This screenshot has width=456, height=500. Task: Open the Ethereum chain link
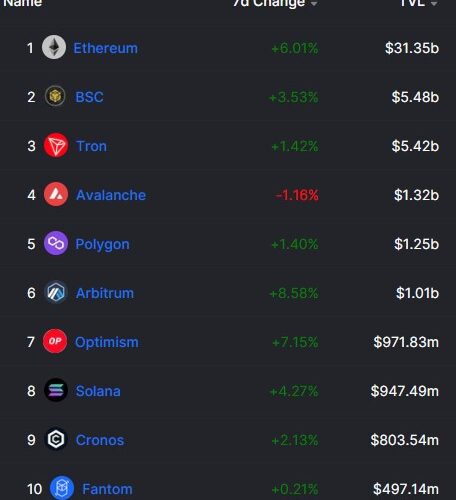point(106,48)
